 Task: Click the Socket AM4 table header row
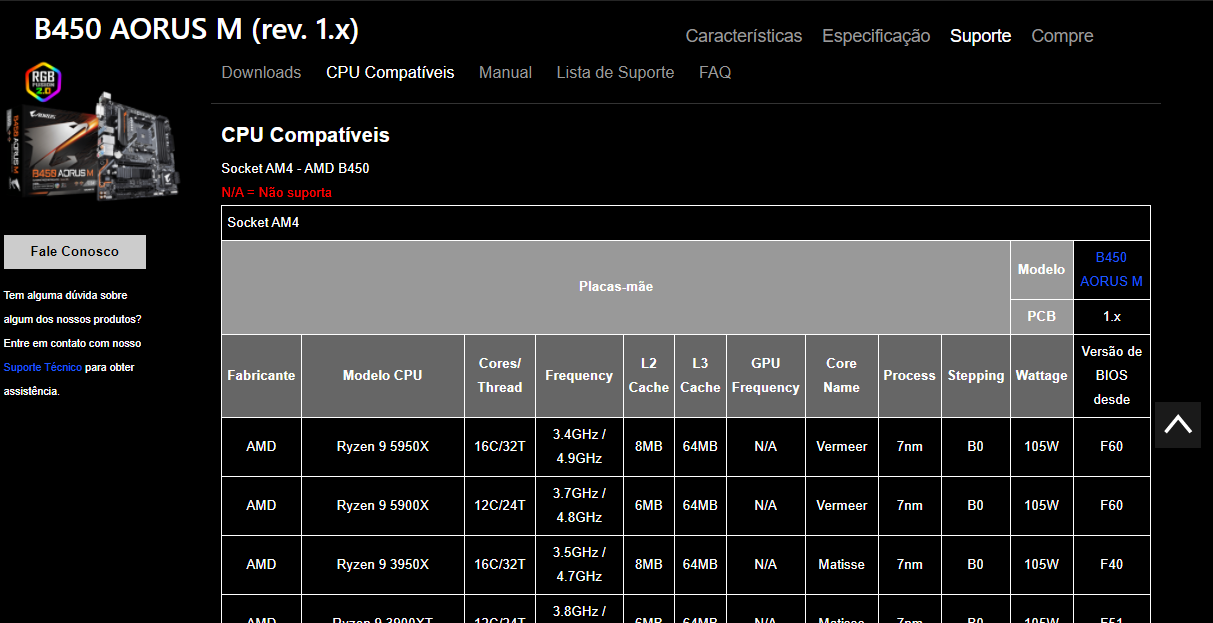point(686,223)
